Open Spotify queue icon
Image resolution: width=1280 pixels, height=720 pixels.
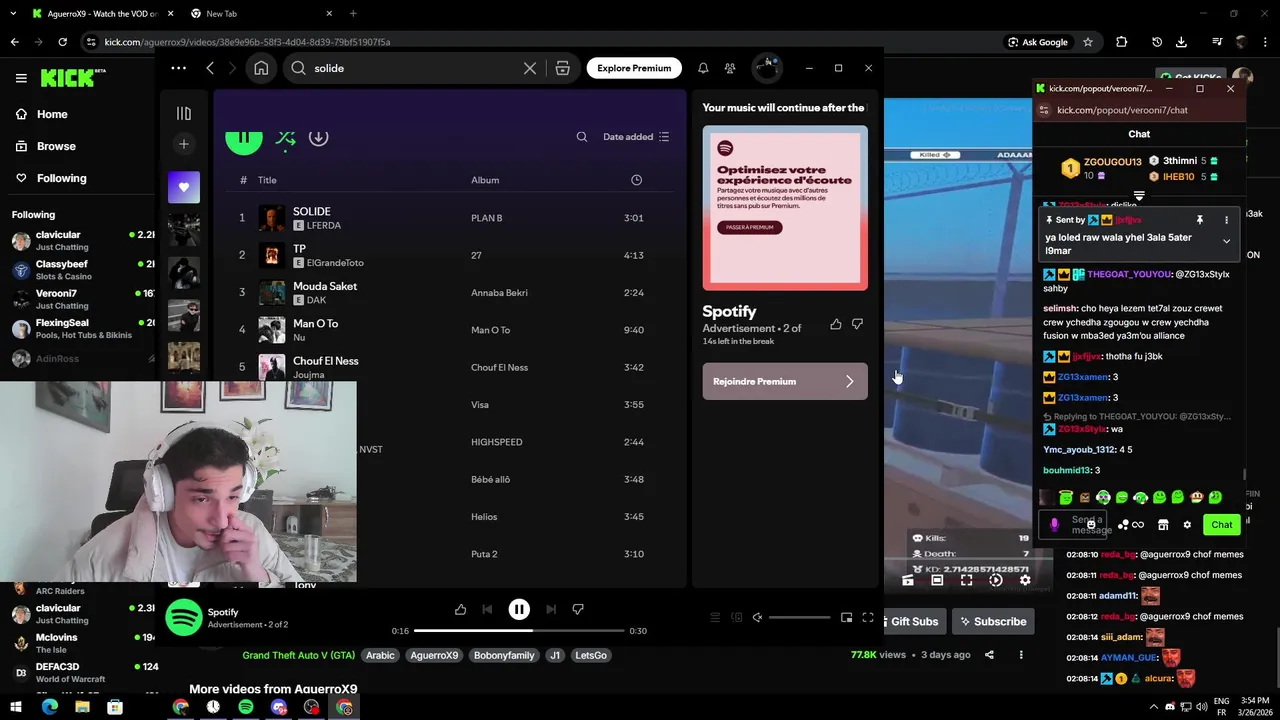coord(714,617)
